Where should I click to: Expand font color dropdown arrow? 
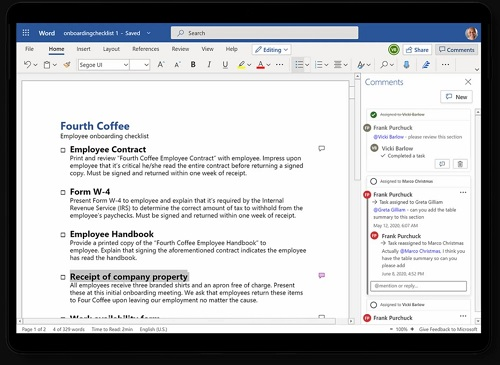[268, 65]
